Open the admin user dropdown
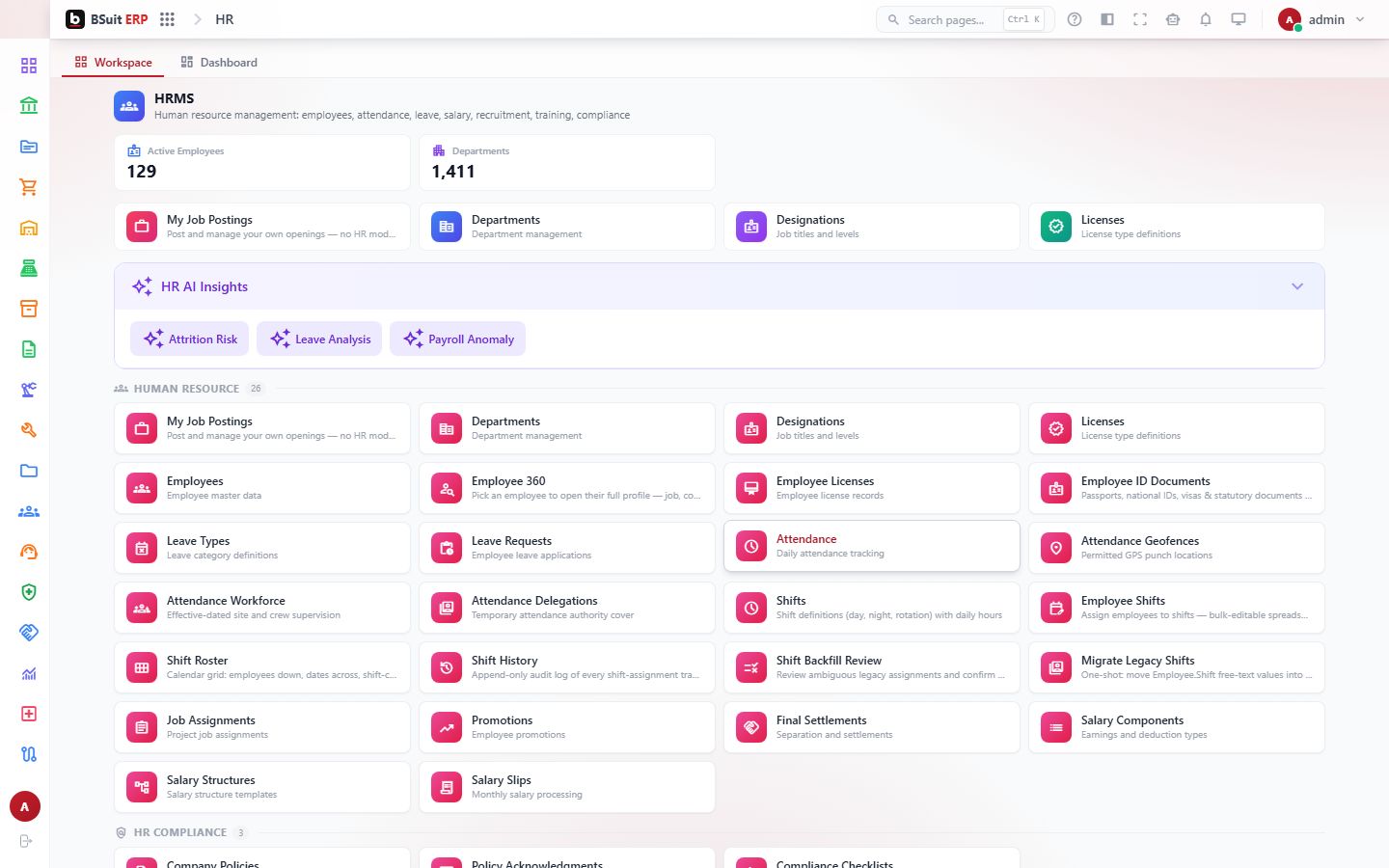 pos(1321,19)
